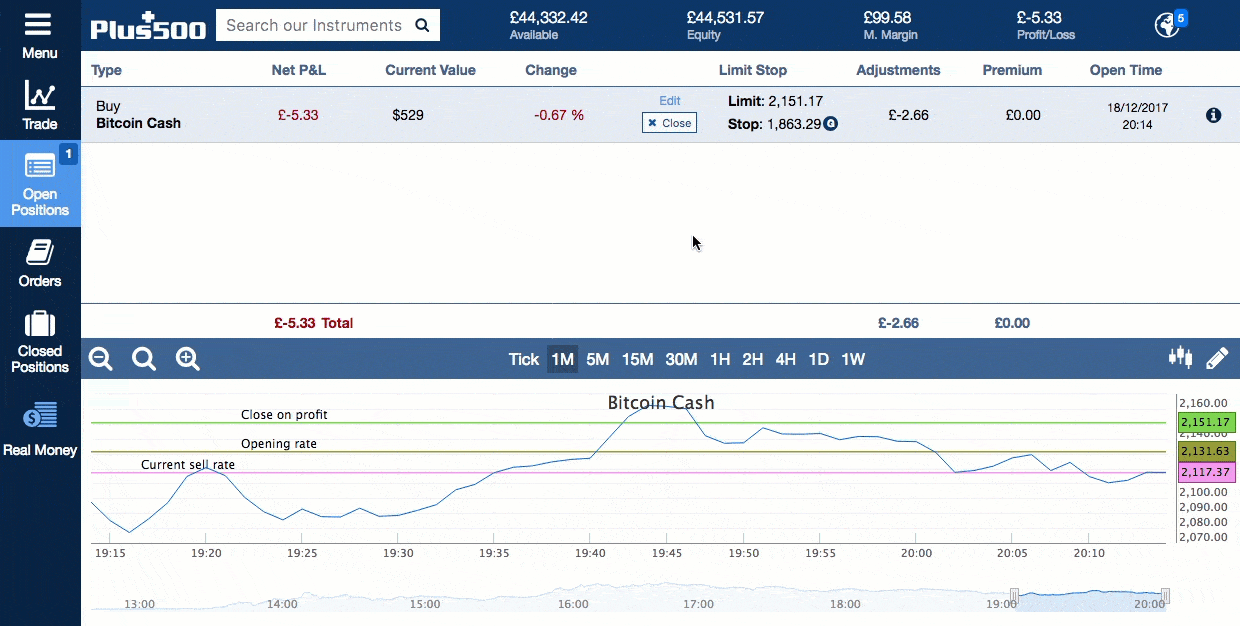1240x626 pixels.
Task: Select the 1W chart interval
Action: [x=853, y=359]
